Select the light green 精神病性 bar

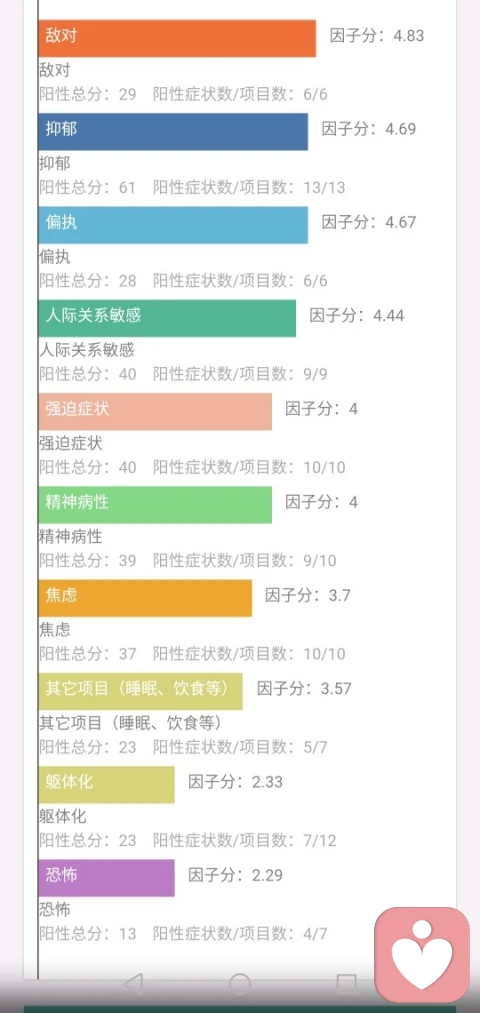point(155,505)
